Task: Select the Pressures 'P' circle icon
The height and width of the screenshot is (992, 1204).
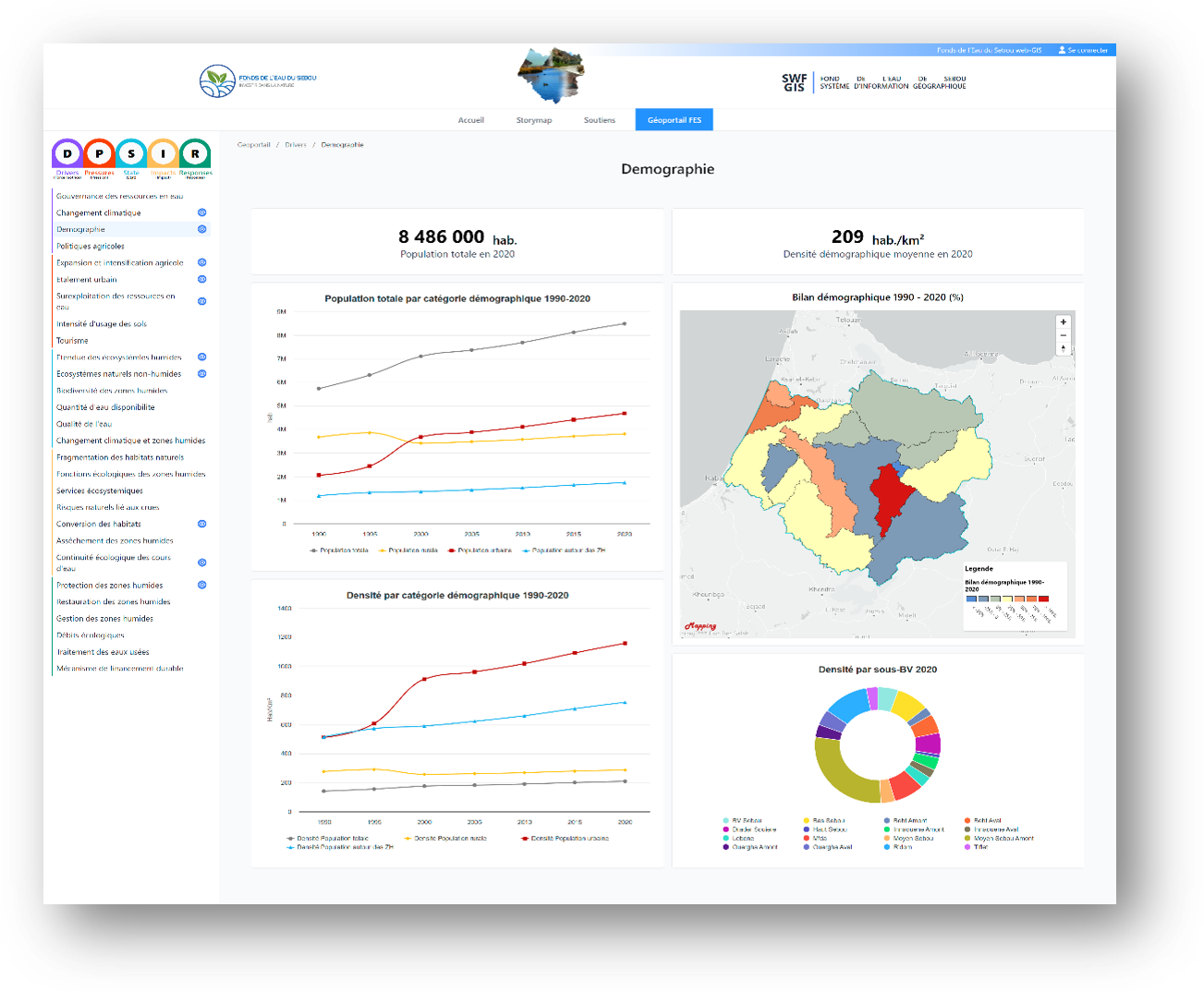Action: (x=99, y=154)
